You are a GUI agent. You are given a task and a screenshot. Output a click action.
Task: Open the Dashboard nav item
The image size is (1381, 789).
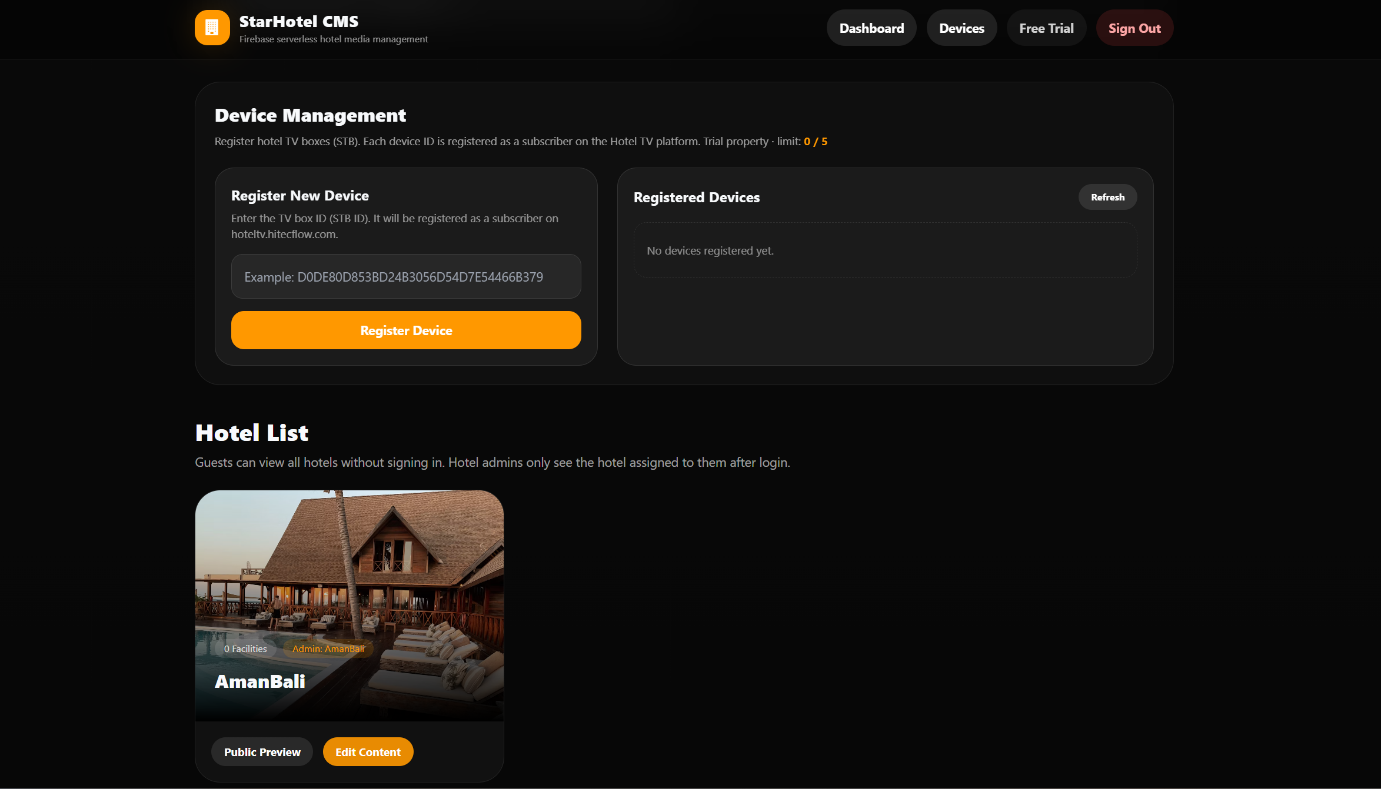(871, 28)
